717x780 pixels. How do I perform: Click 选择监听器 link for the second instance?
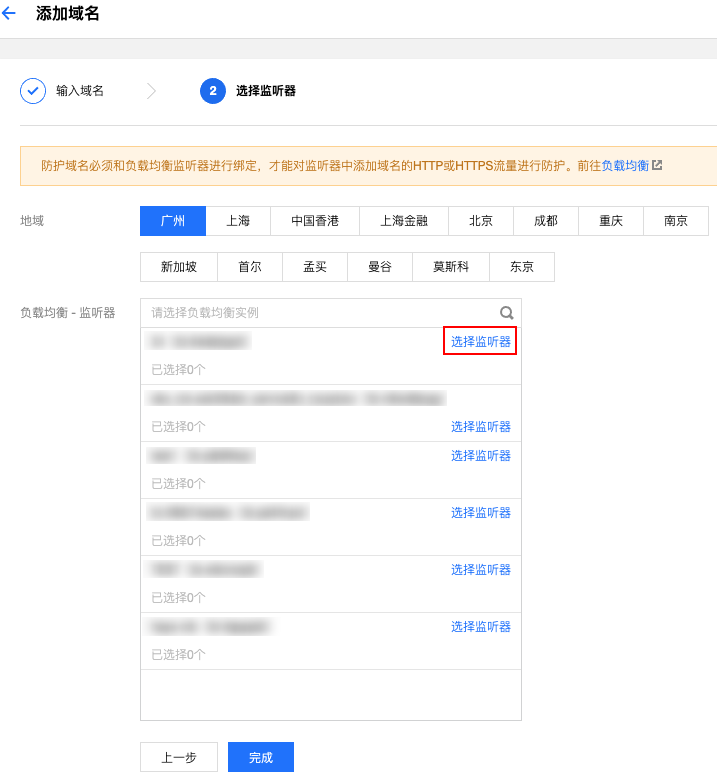[x=481, y=426]
